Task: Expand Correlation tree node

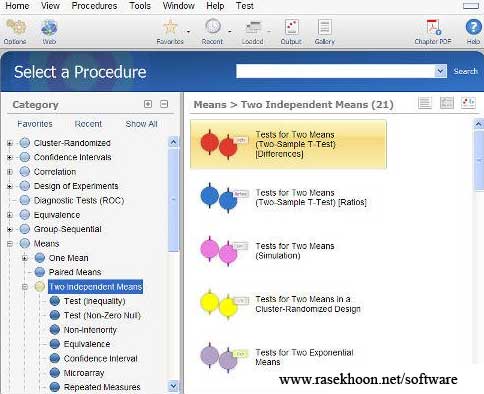Action: tap(10, 172)
